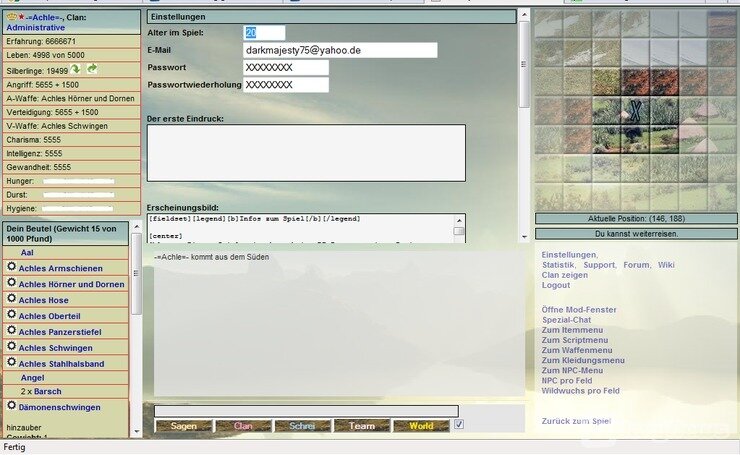Click the Clan chat button
Viewport: 740px width, 455px height.
click(x=243, y=426)
